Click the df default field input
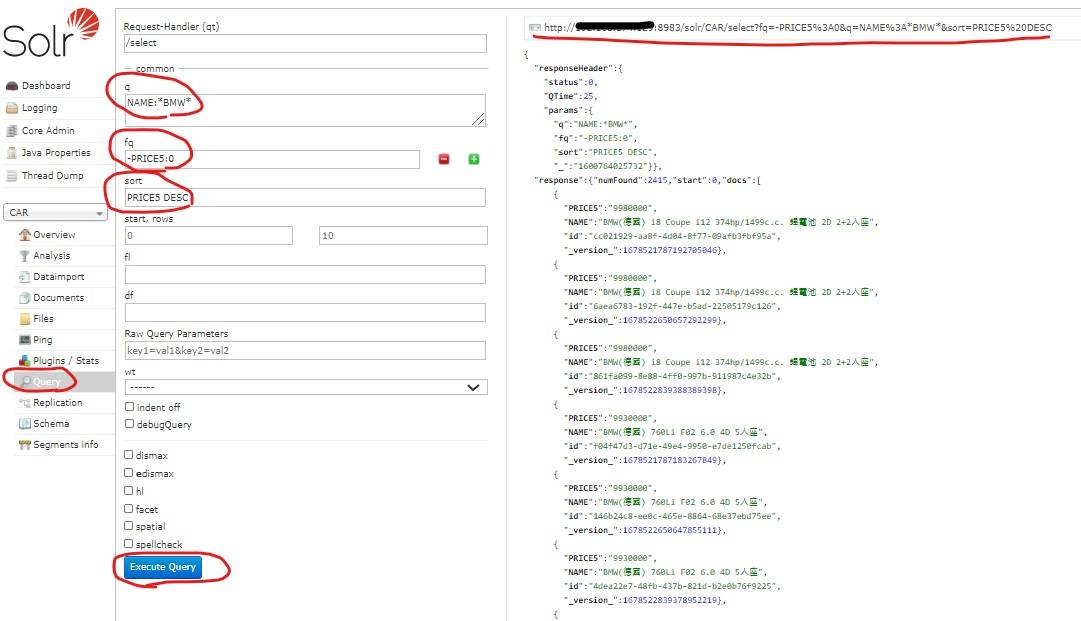This screenshot has width=1081, height=621. pyautogui.click(x=305, y=313)
